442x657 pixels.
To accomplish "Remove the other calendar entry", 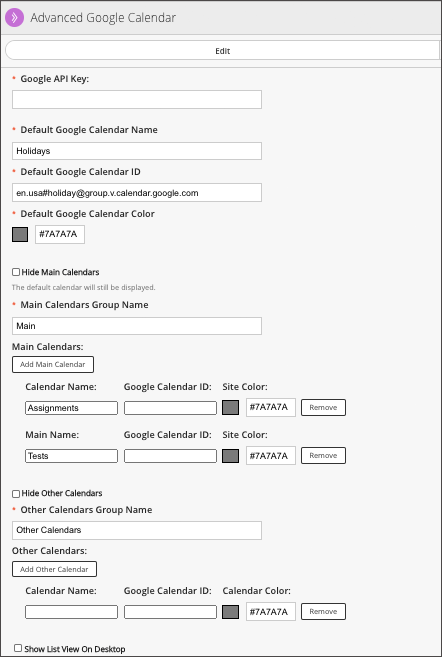I will pos(323,611).
